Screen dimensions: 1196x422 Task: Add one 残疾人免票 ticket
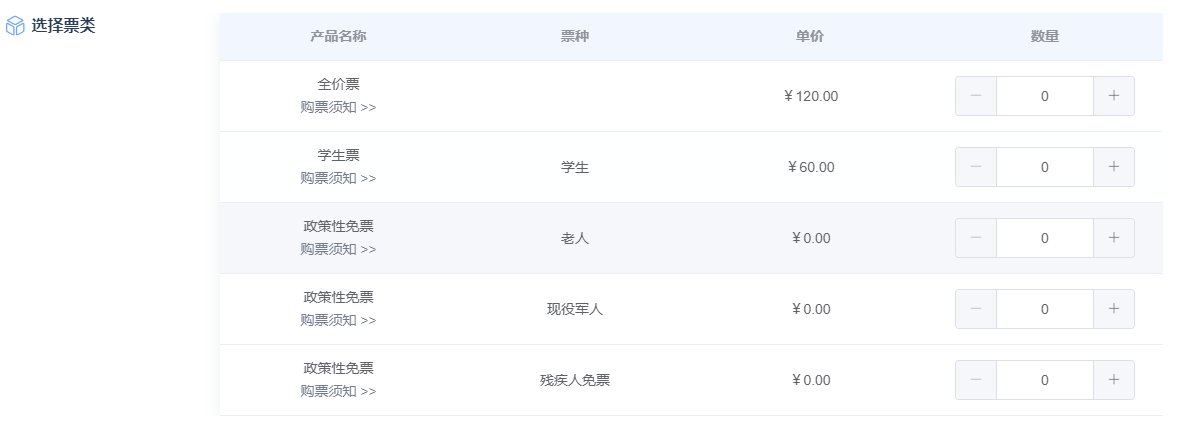click(x=1113, y=380)
